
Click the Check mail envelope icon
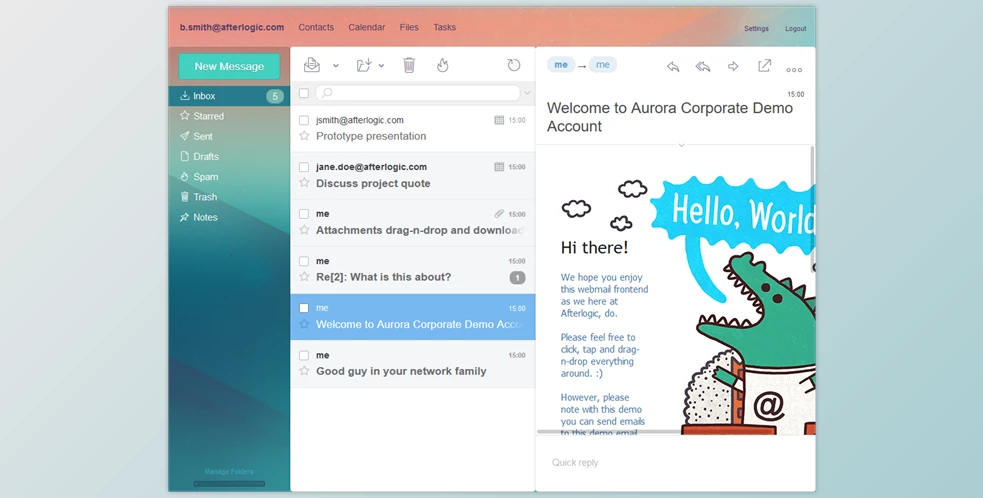[312, 65]
